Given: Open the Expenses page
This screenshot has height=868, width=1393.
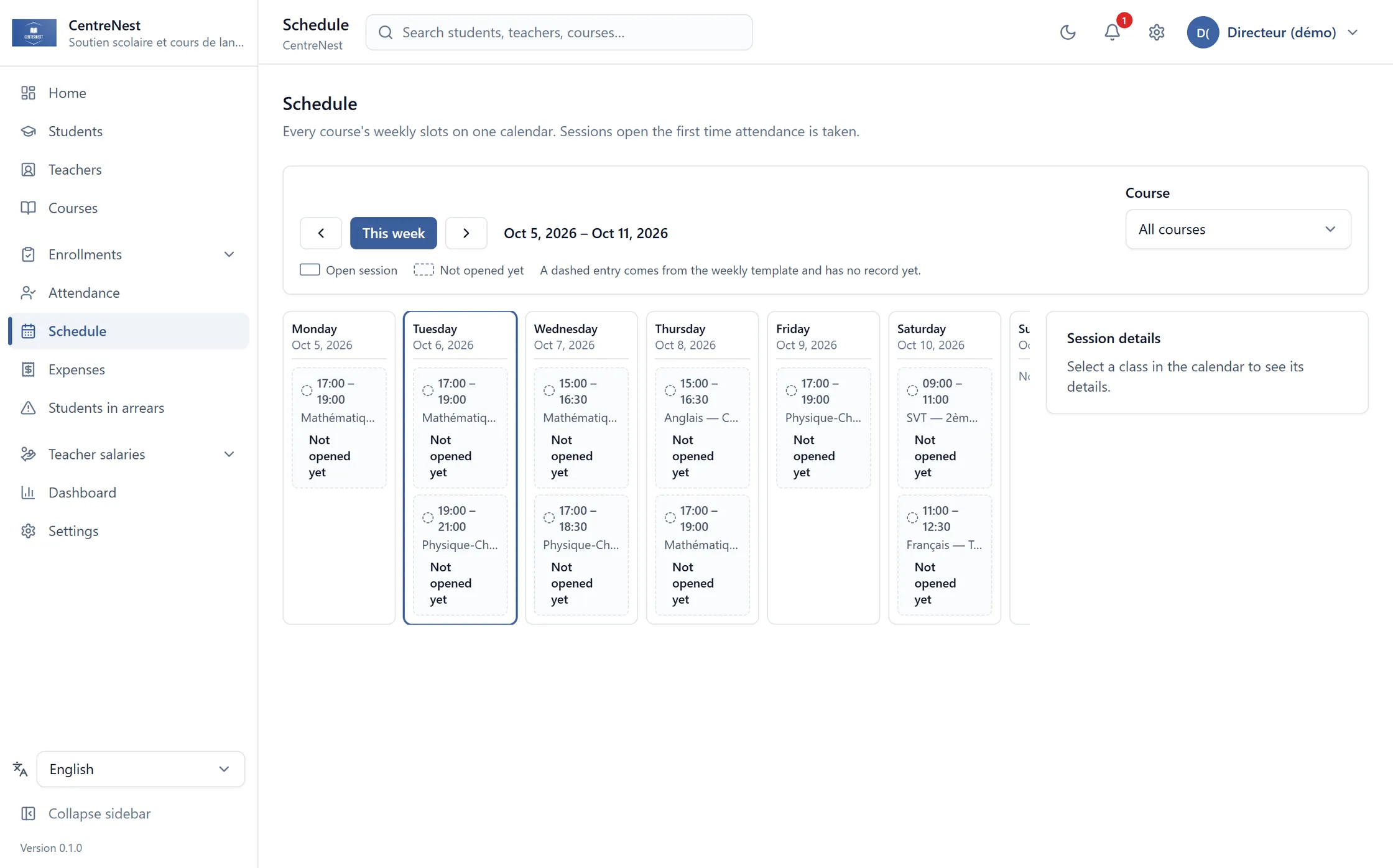Looking at the screenshot, I should [129, 369].
